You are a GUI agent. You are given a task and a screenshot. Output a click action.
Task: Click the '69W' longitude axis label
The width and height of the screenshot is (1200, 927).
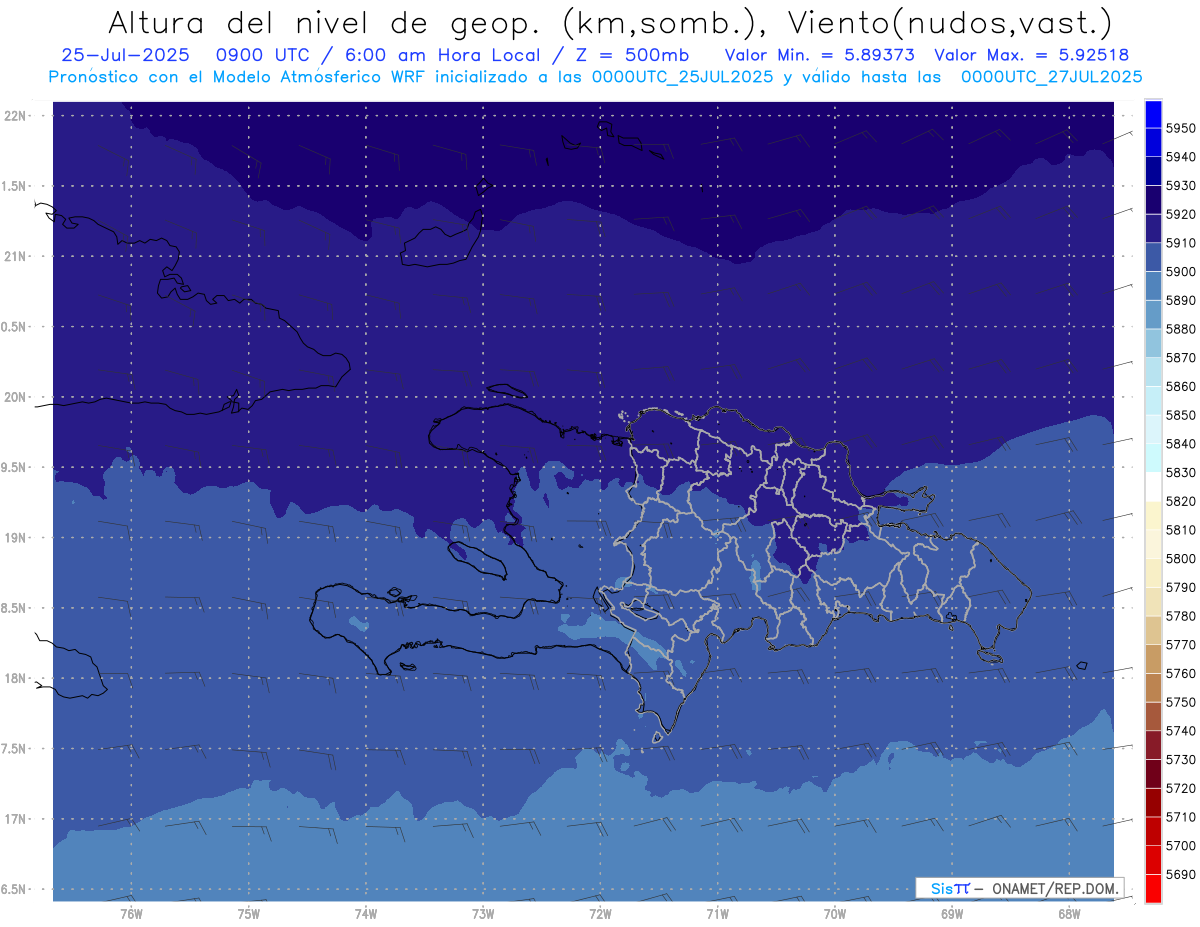(952, 913)
